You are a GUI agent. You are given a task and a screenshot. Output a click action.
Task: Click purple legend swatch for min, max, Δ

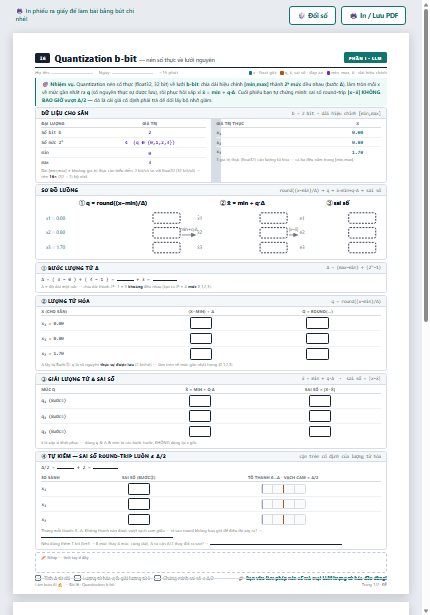point(328,73)
